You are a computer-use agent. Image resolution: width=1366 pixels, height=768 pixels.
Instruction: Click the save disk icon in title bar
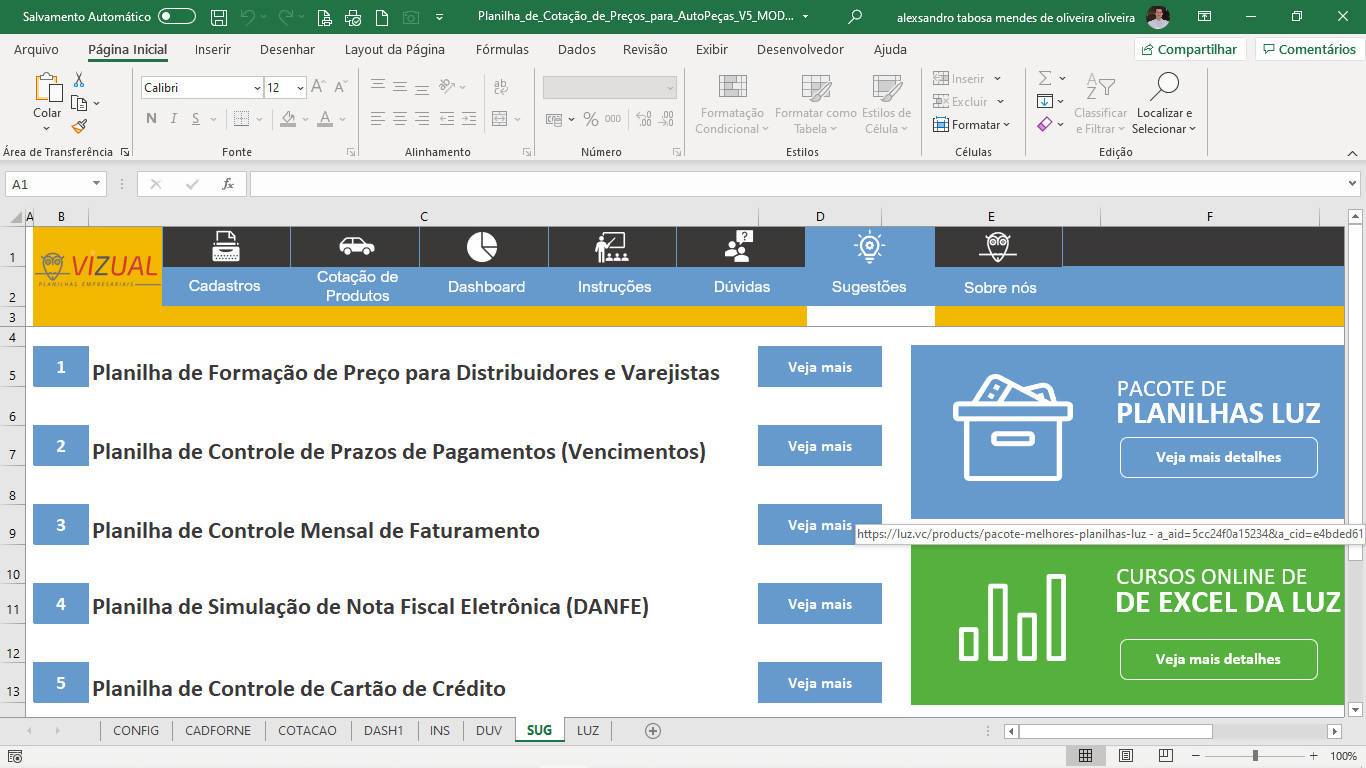click(x=219, y=17)
